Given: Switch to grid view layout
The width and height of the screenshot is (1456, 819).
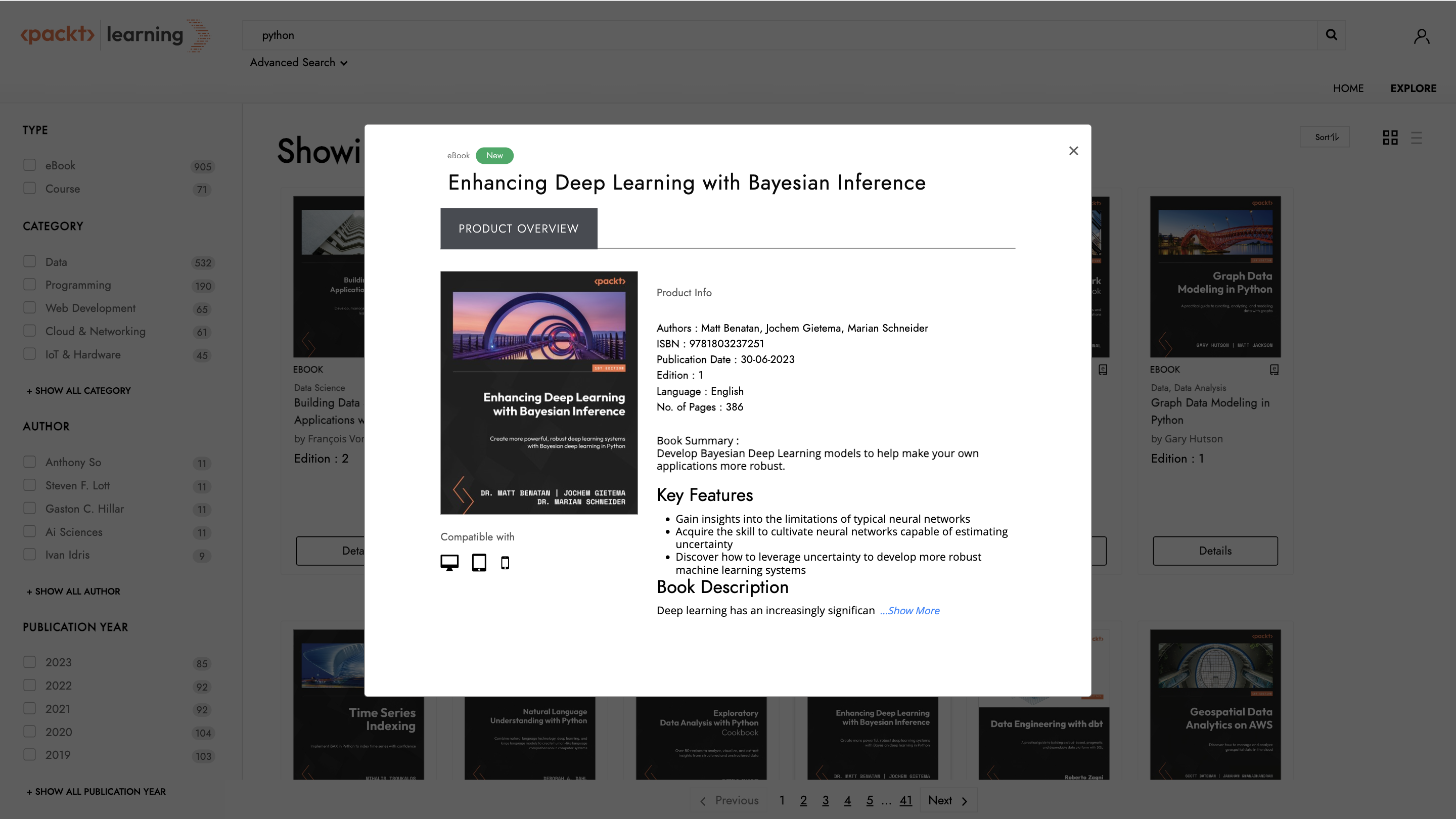Looking at the screenshot, I should coord(1390,137).
